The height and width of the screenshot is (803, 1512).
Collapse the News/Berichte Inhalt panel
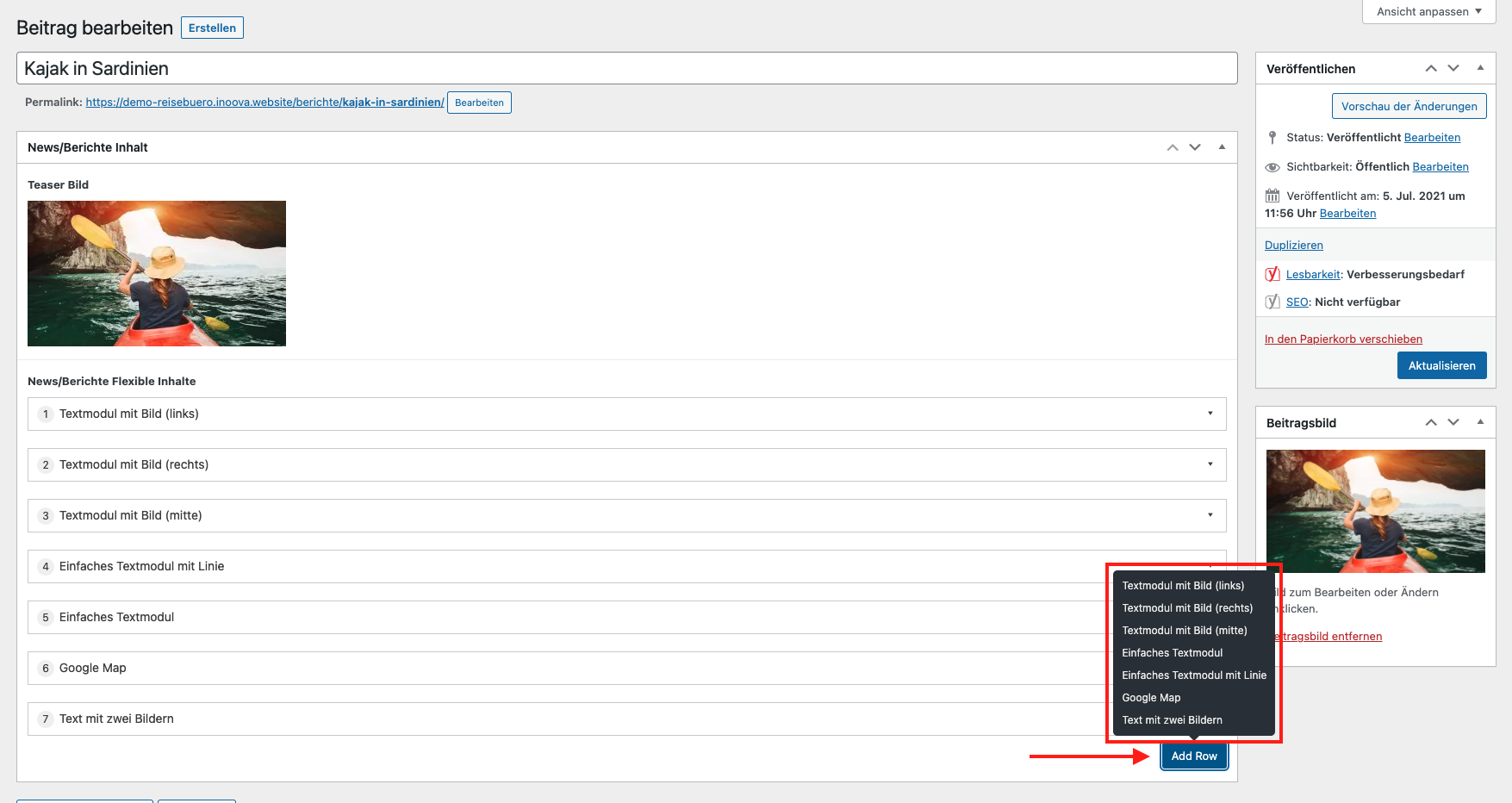tap(1222, 147)
